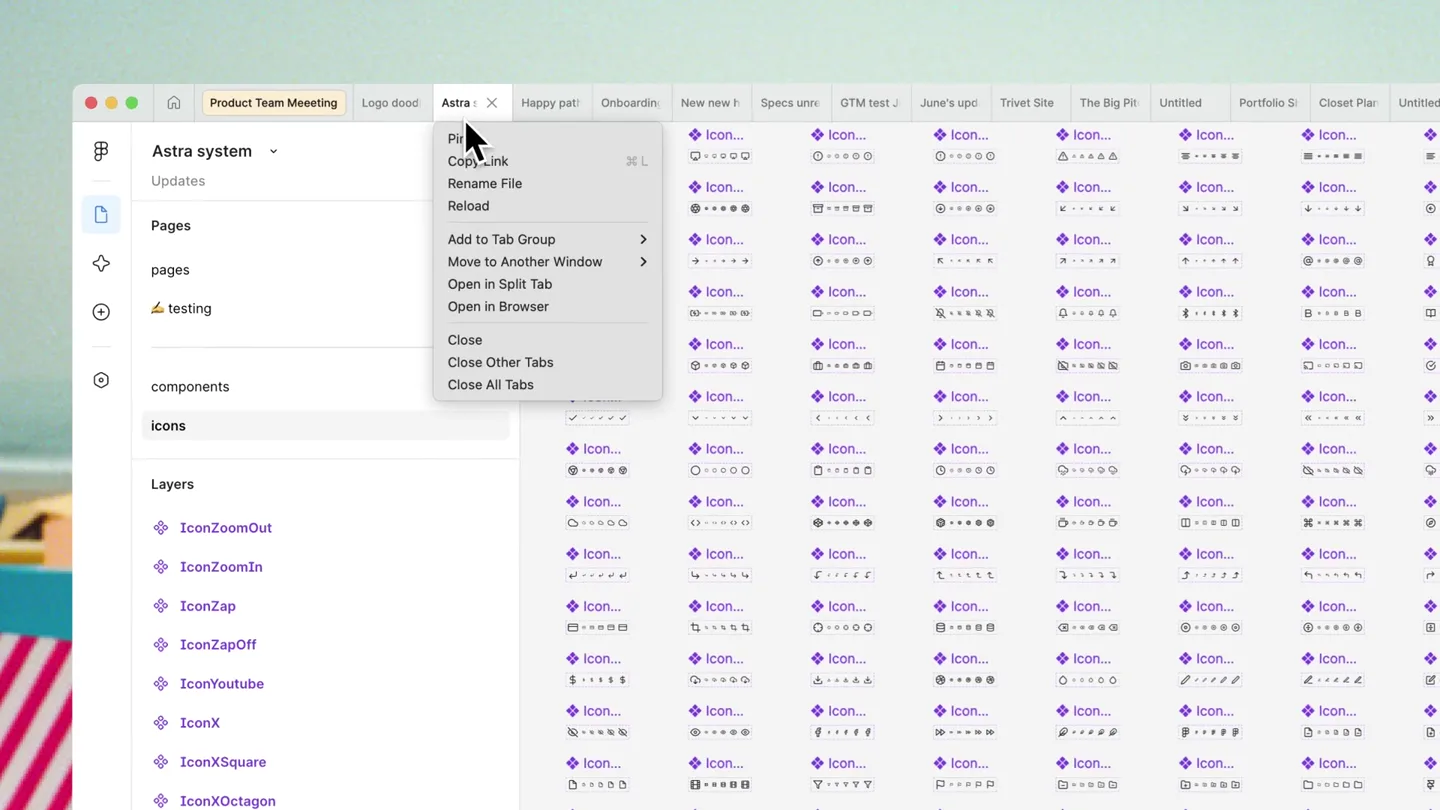This screenshot has width=1440, height=810.
Task: Click the home icon in tab bar
Action: pos(174,103)
